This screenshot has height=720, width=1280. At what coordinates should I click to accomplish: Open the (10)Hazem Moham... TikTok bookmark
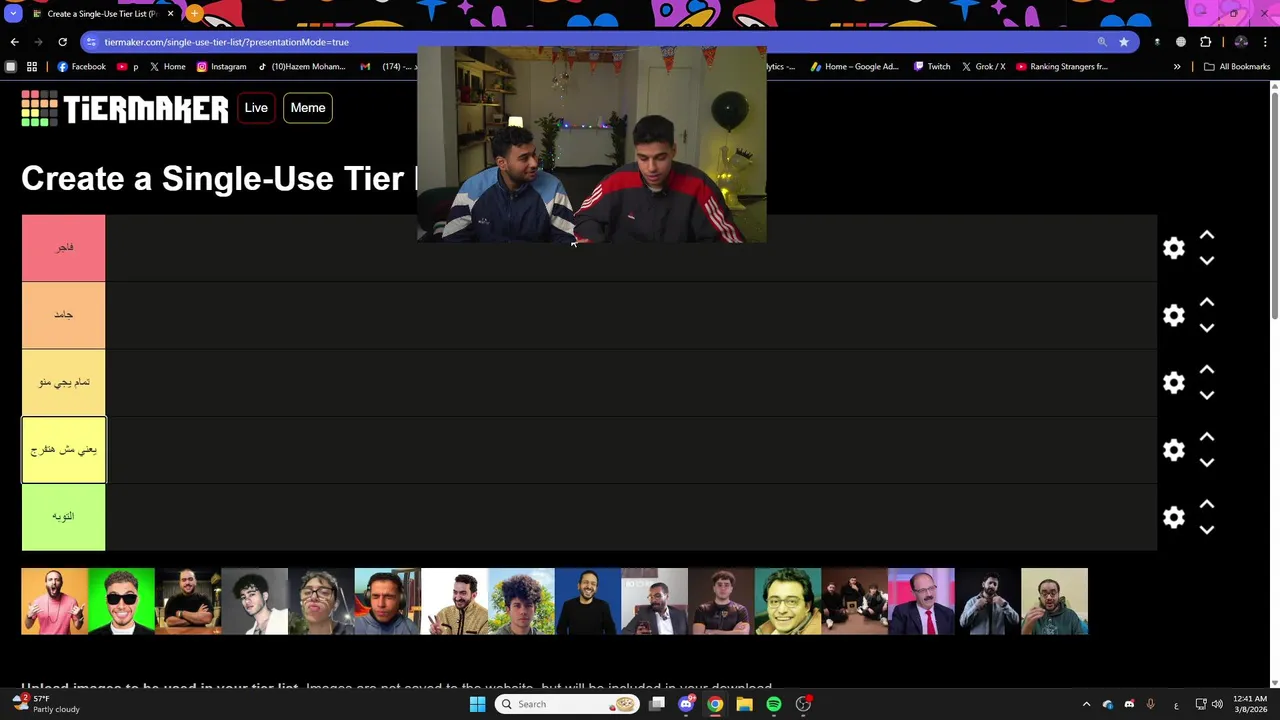[x=301, y=67]
